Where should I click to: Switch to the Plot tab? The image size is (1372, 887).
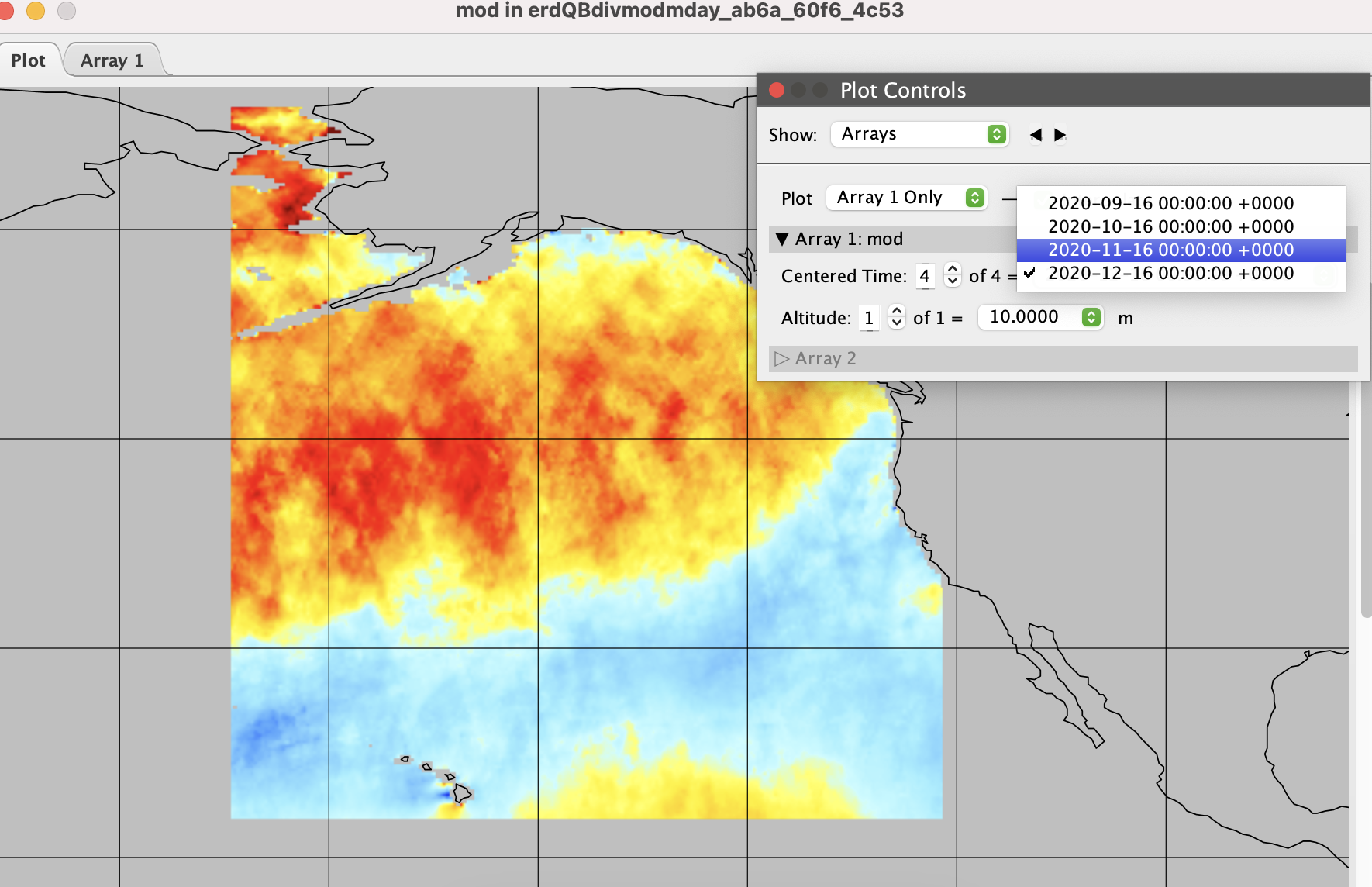click(29, 60)
